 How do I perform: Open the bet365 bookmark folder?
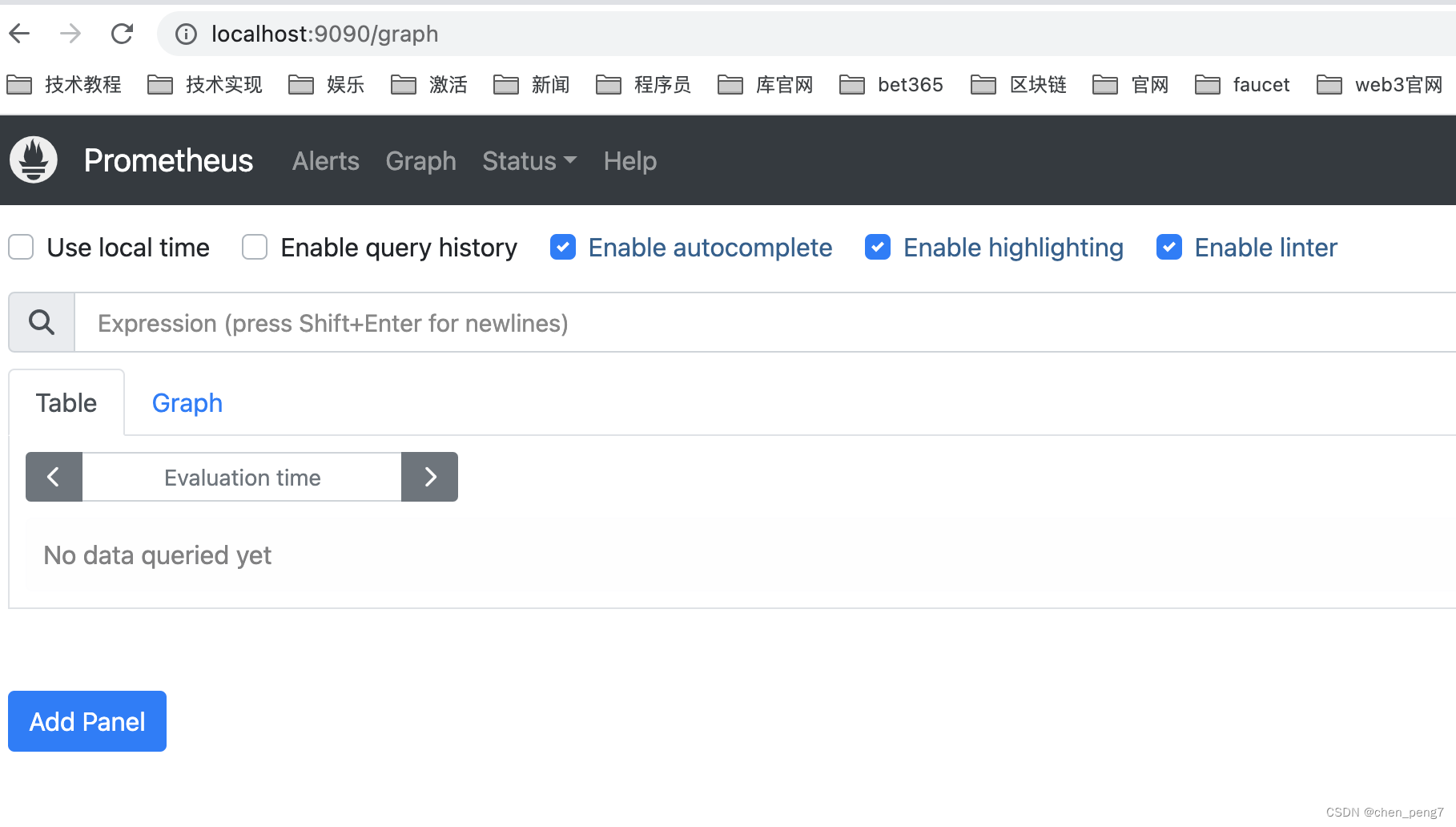tap(891, 84)
